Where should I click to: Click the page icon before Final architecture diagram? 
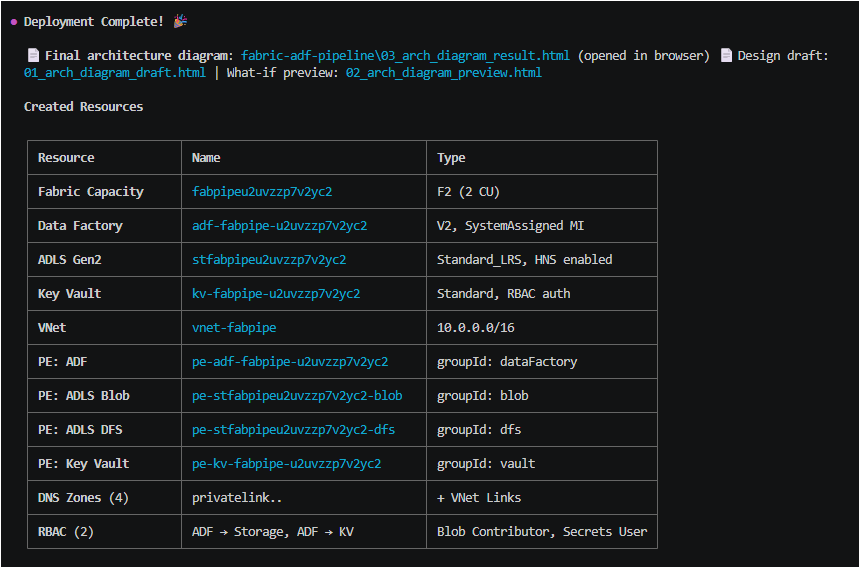32,56
